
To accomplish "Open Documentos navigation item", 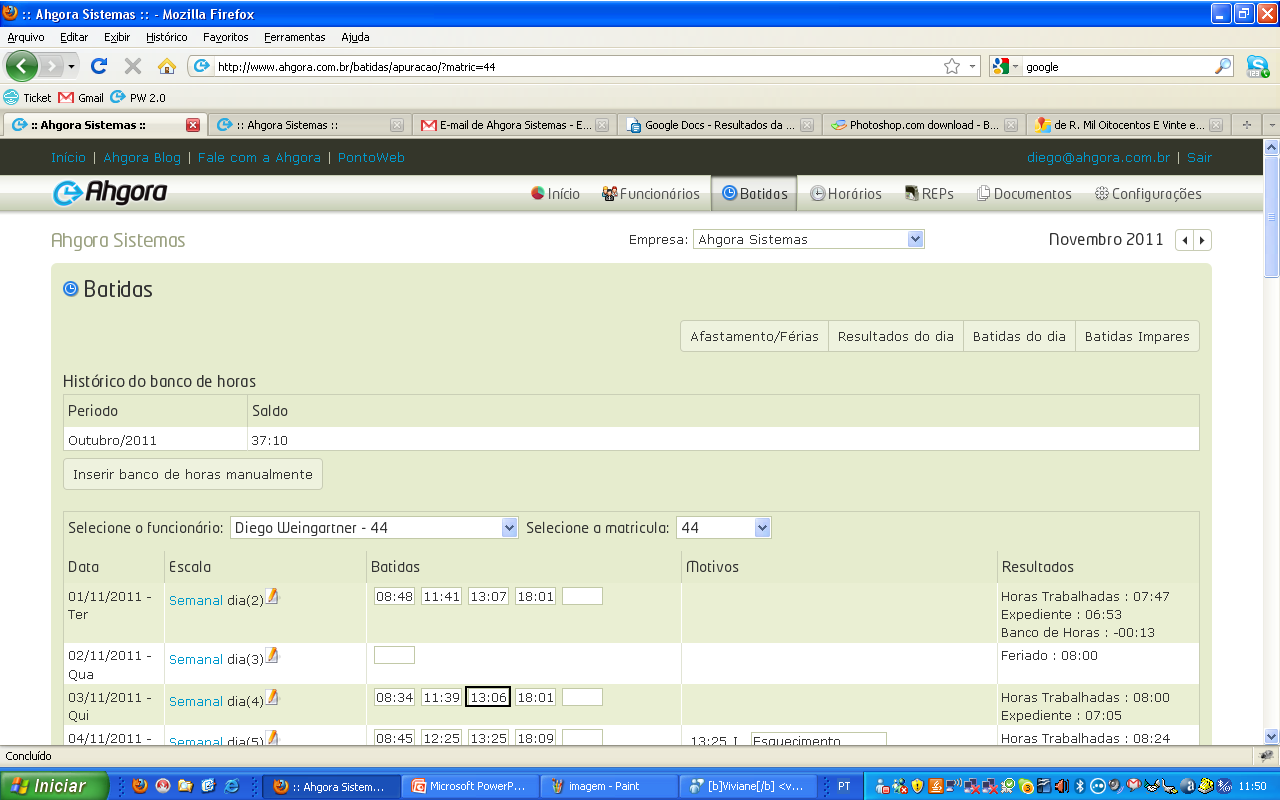I will (1024, 194).
